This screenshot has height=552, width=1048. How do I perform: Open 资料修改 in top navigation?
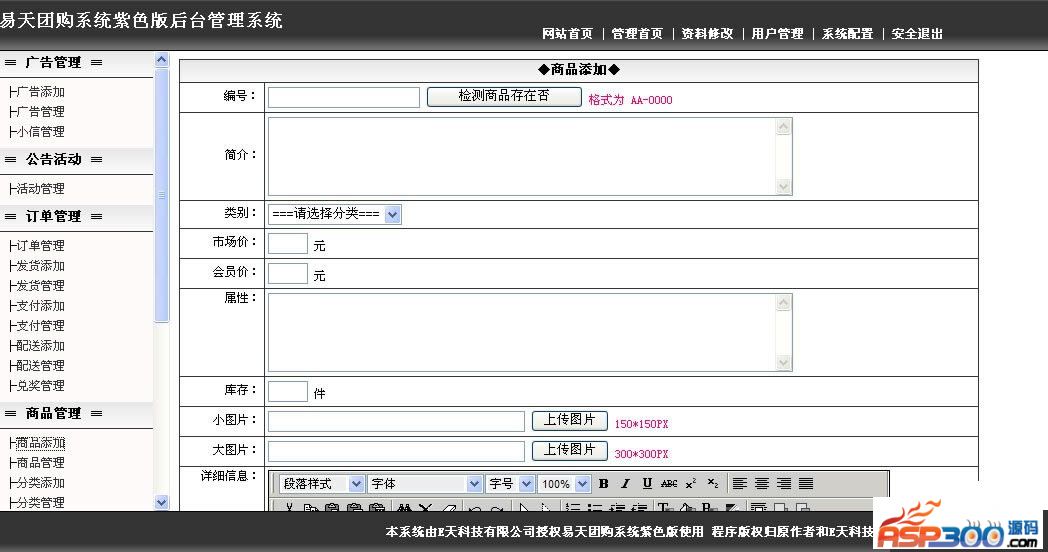(707, 33)
